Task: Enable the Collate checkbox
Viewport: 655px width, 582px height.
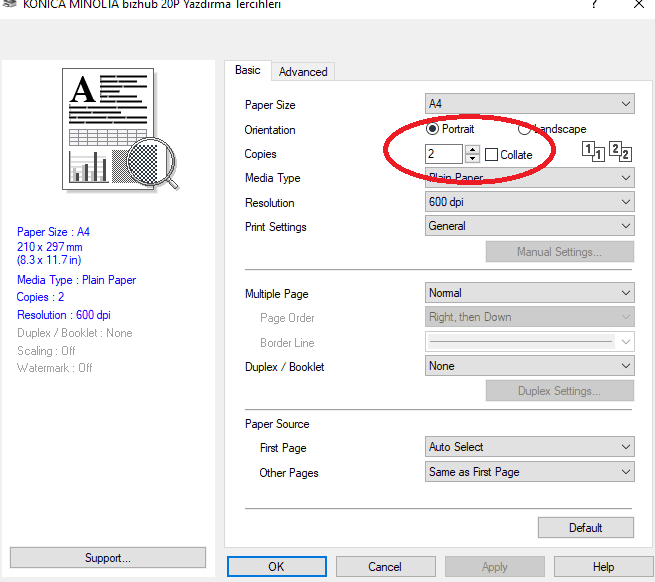Action: [x=491, y=155]
